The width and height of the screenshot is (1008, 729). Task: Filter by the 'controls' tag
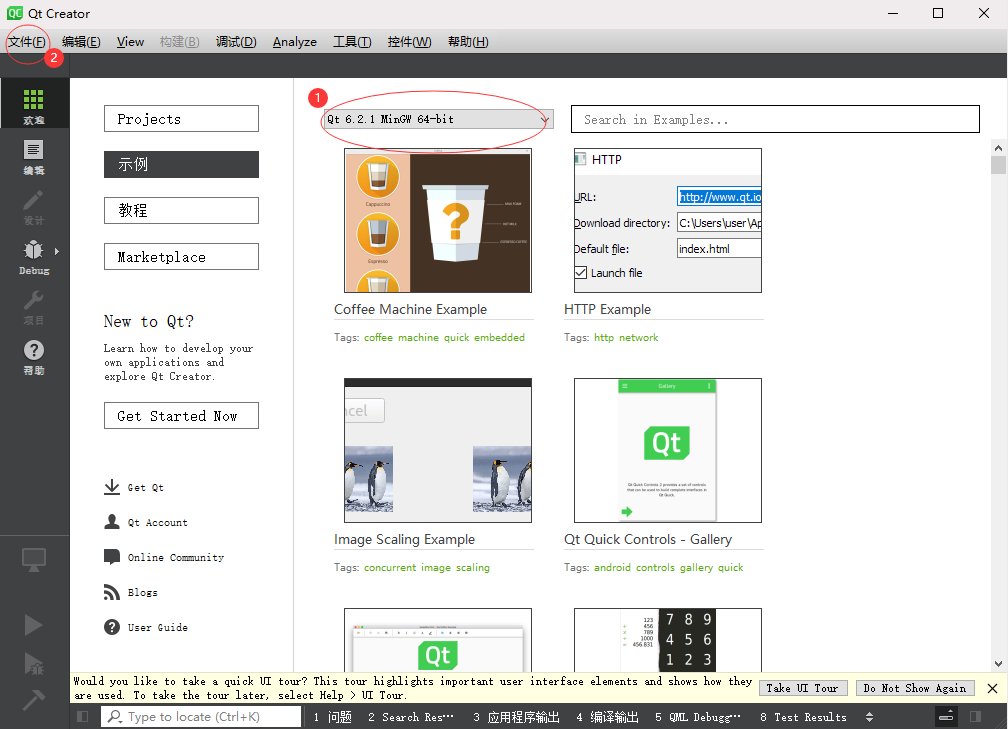(x=655, y=568)
